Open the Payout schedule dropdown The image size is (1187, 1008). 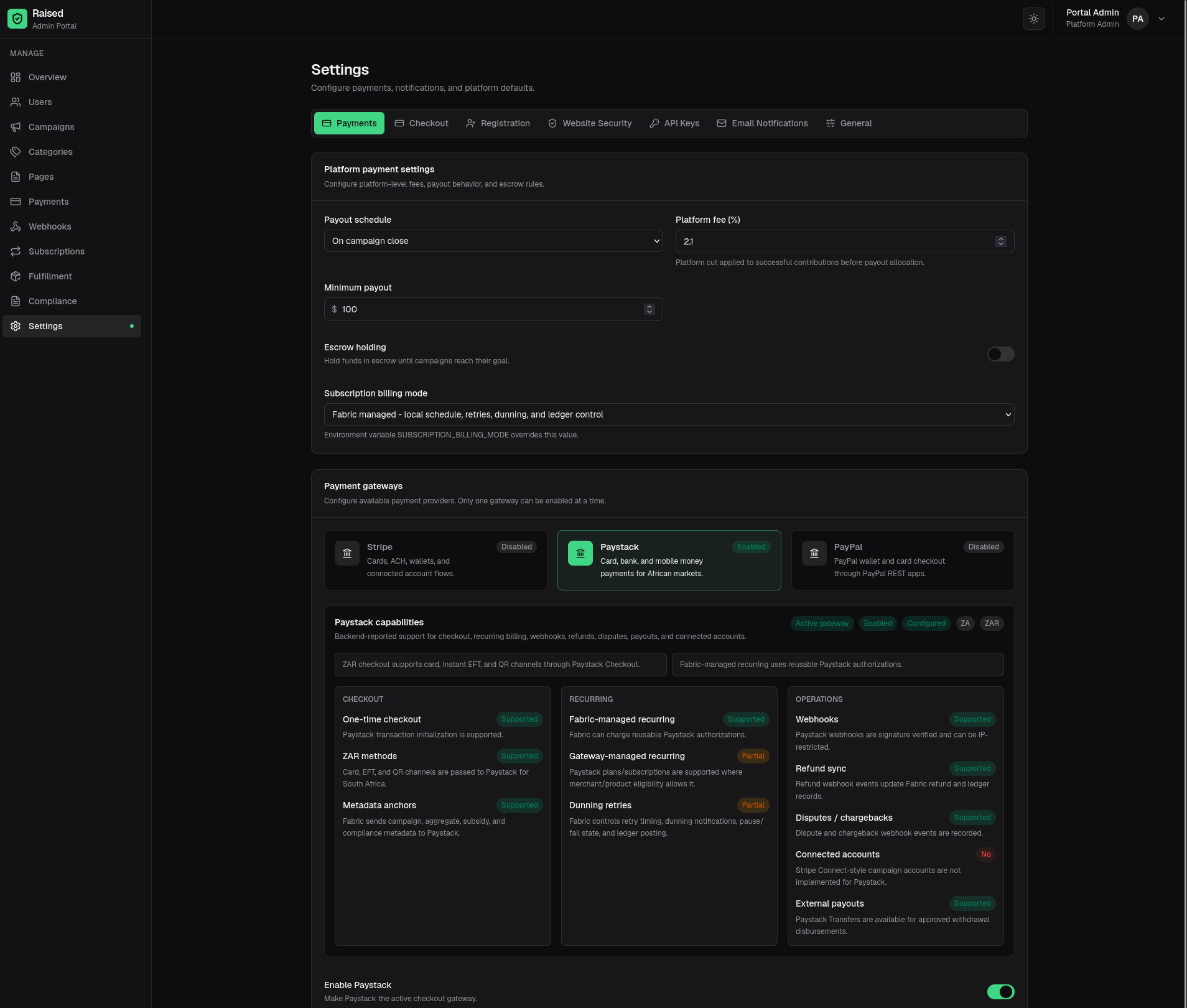click(493, 241)
